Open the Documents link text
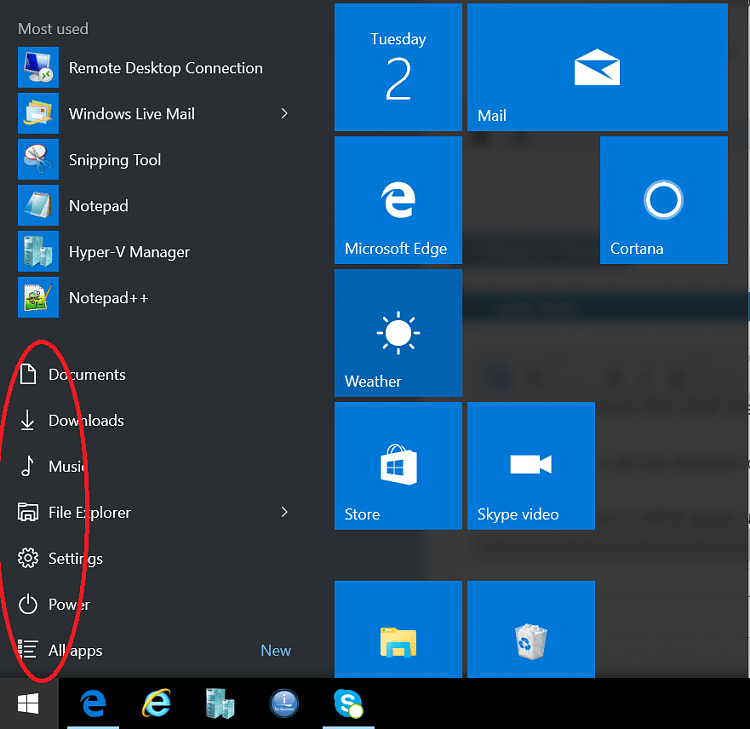This screenshot has width=750, height=729. click(87, 375)
